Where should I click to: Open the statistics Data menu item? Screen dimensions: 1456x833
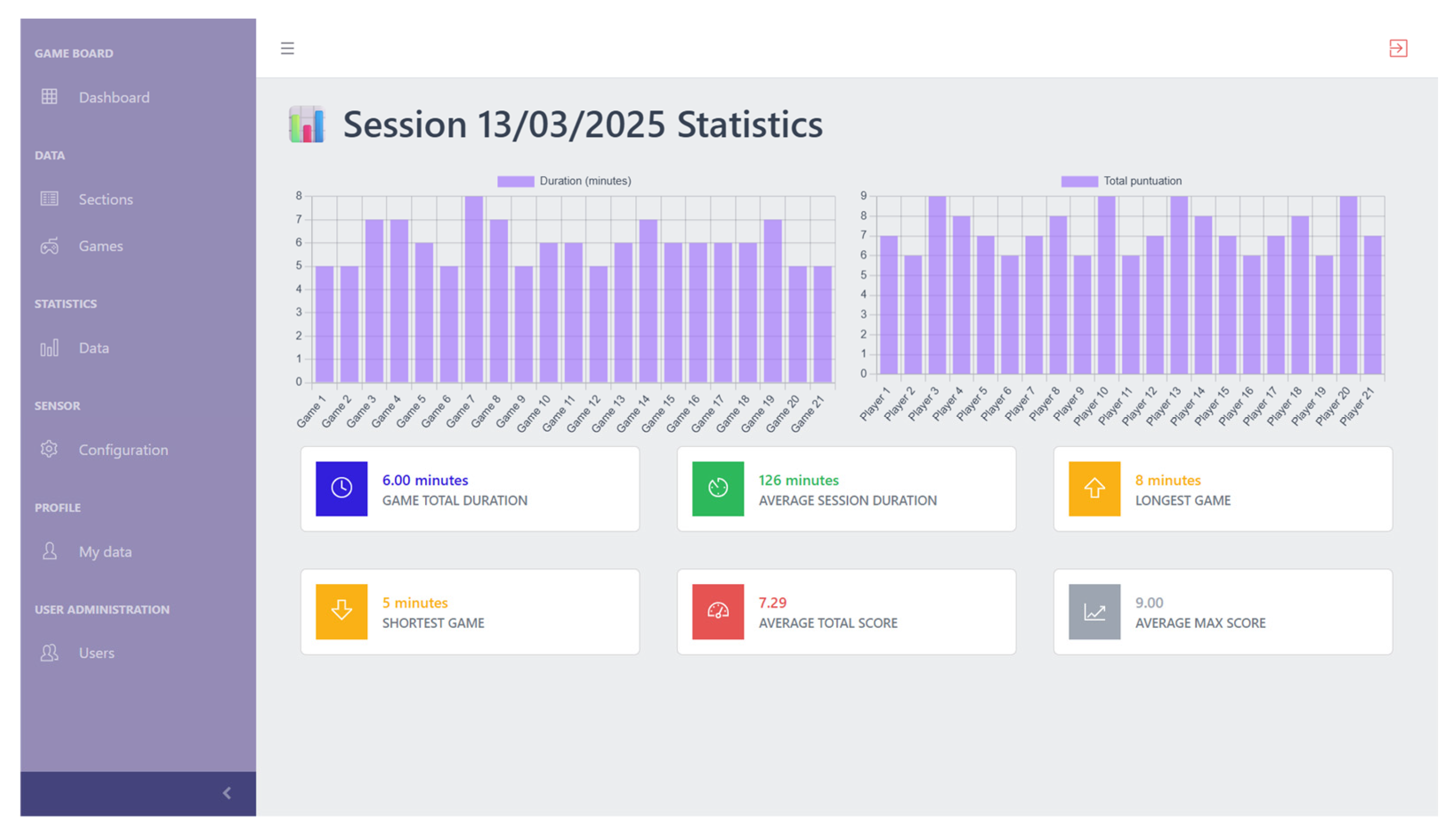point(94,348)
